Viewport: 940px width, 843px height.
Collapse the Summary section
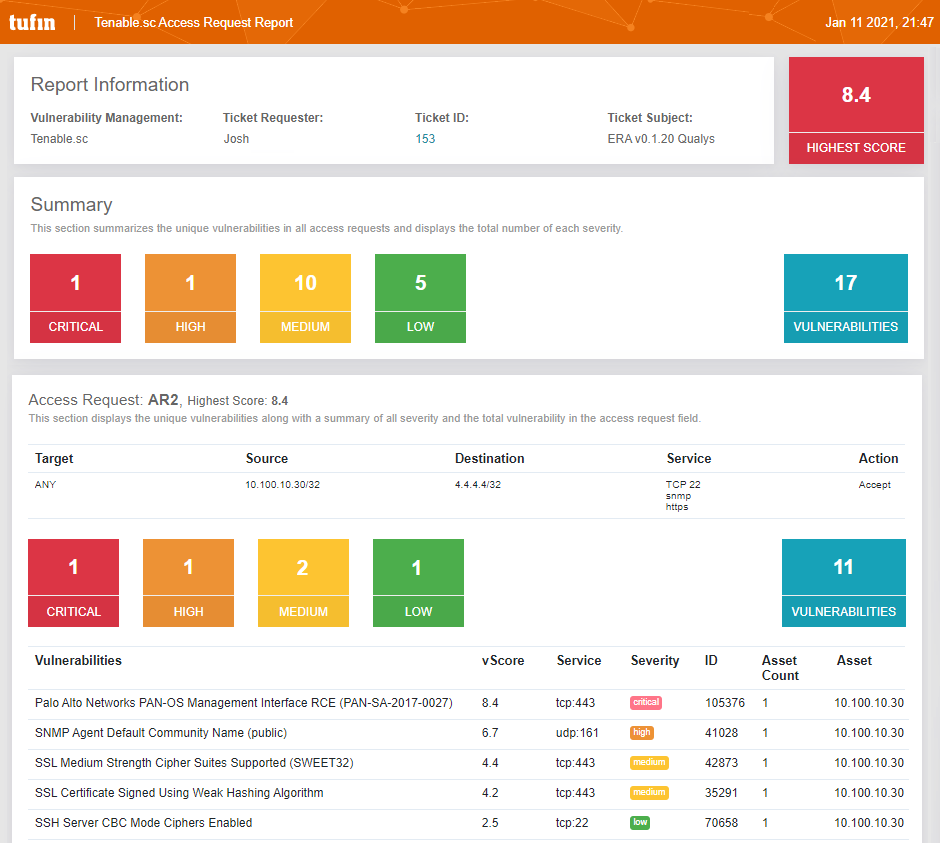point(71,204)
